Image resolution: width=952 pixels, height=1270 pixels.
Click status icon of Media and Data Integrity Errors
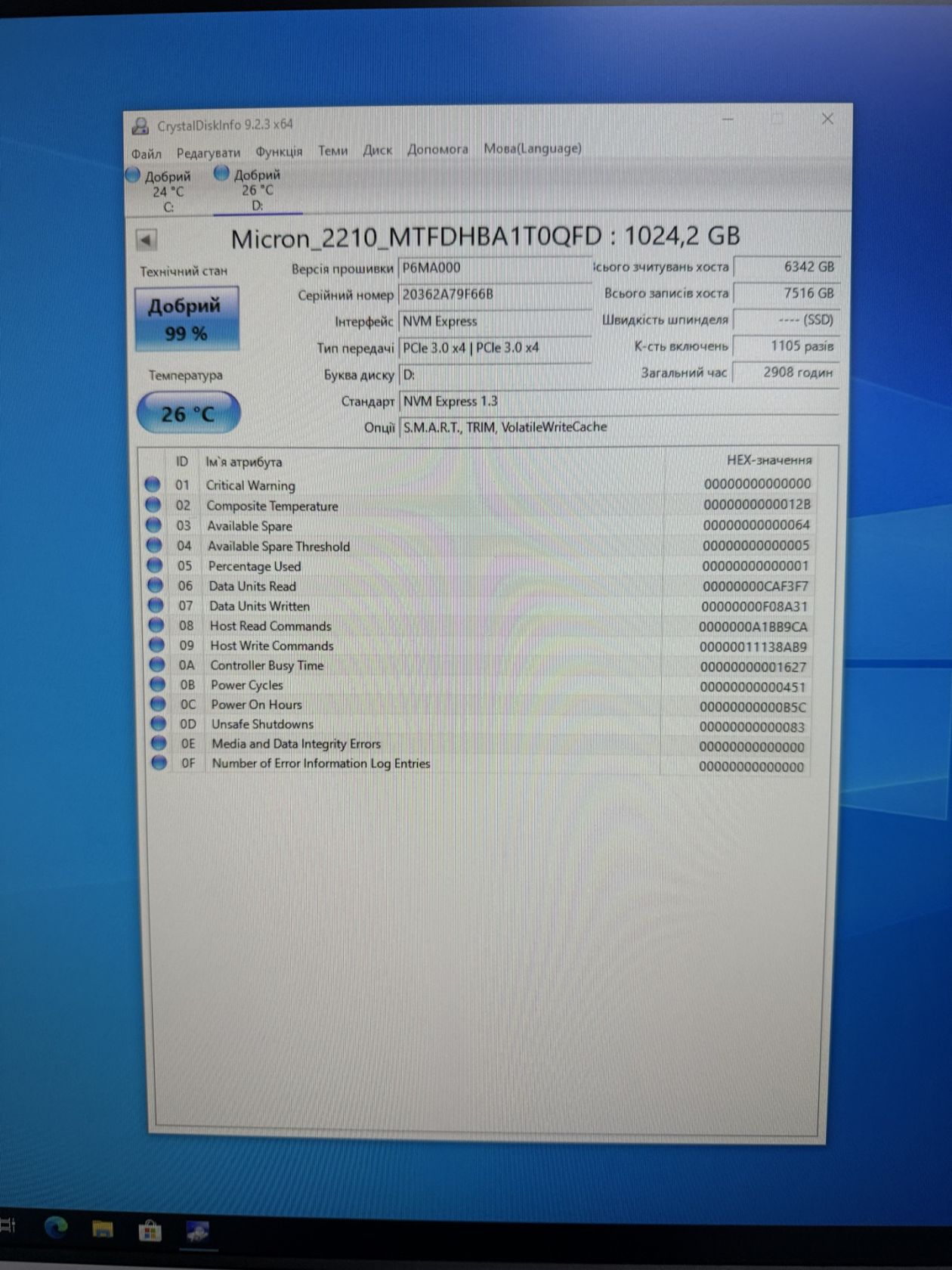(x=159, y=743)
